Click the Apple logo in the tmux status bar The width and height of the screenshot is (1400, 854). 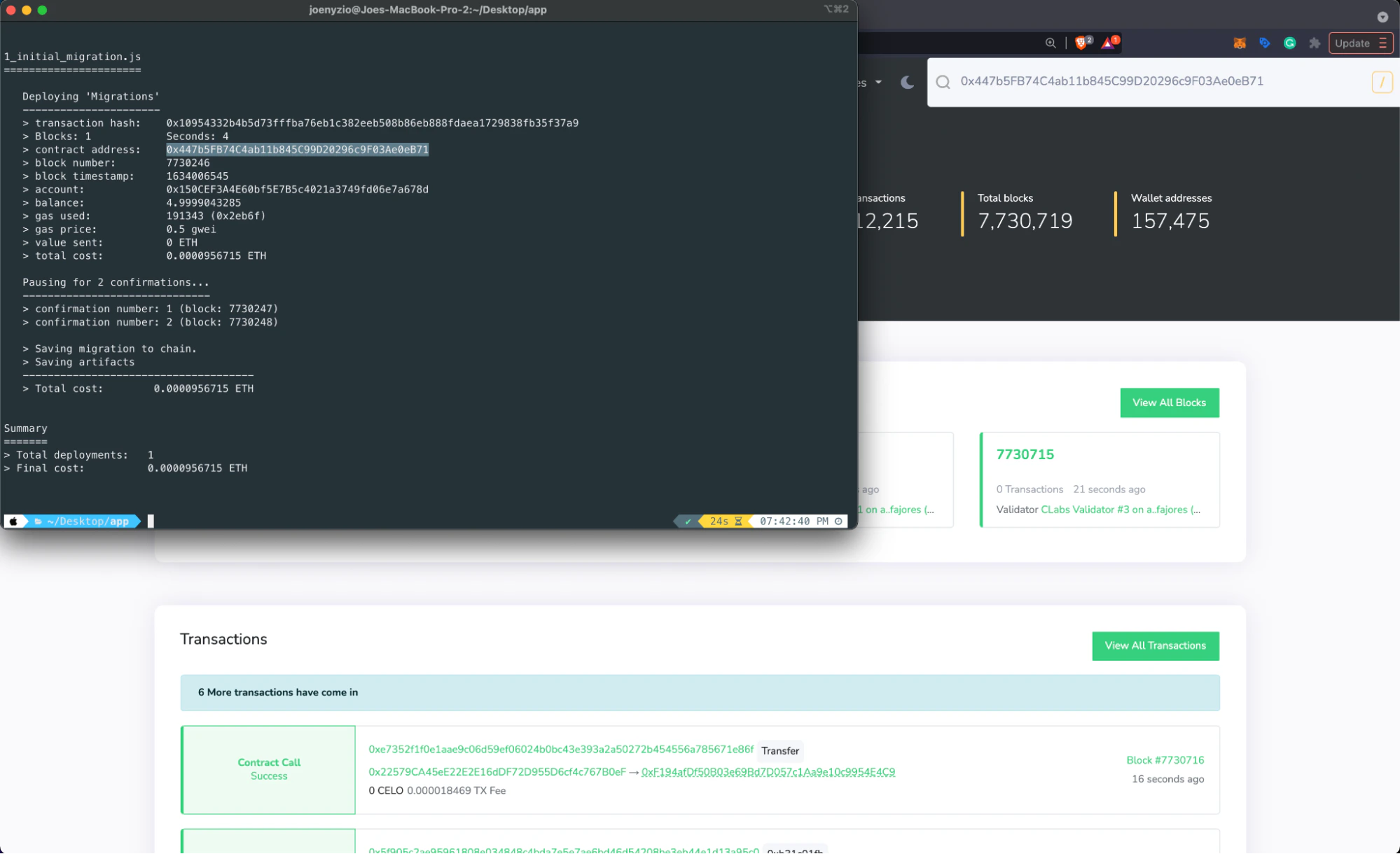(13, 521)
